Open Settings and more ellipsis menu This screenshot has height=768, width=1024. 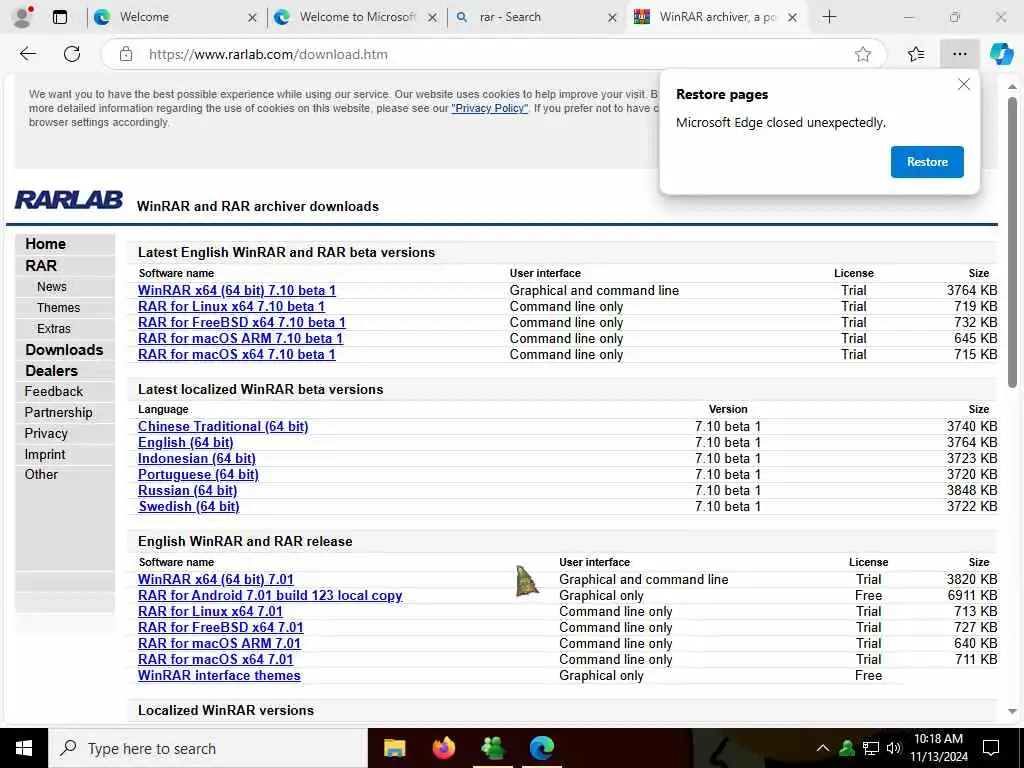click(x=959, y=54)
